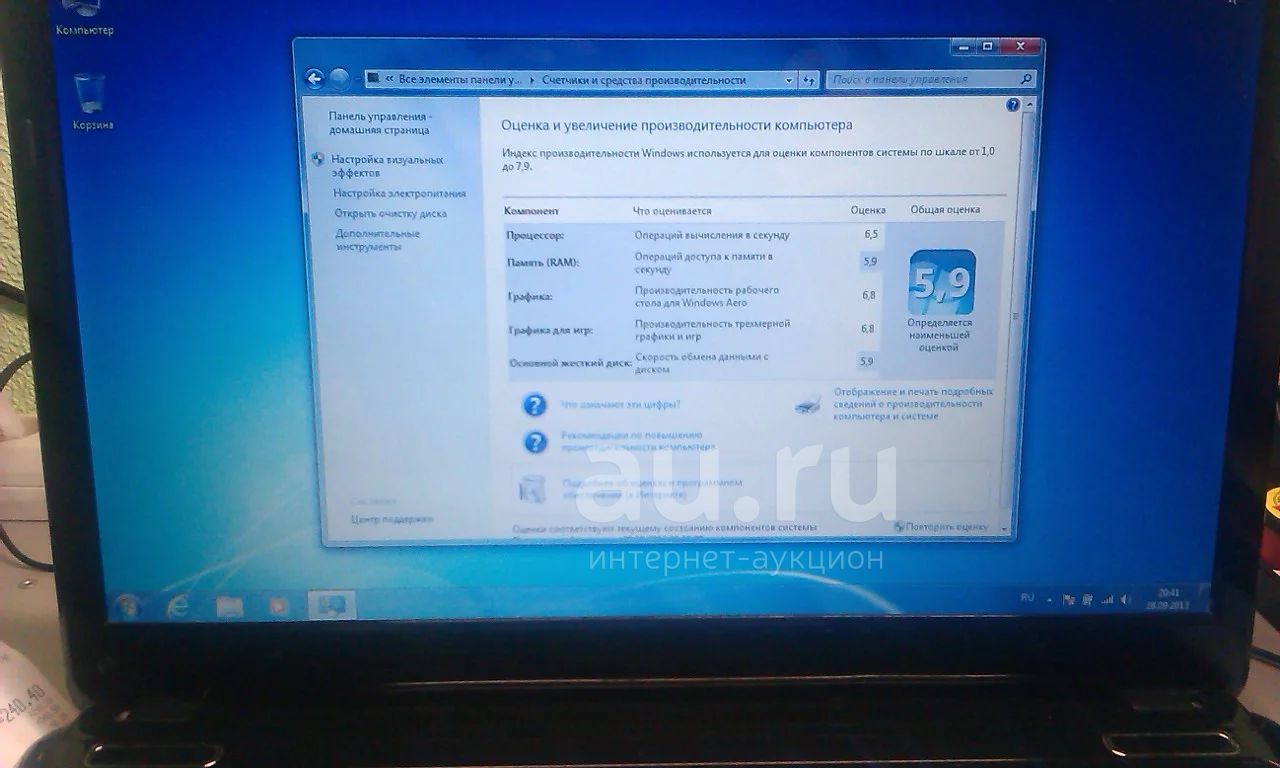1280x768 pixels.
Task: Click 'Операций вычисления в секунду' description
Action: (x=712, y=235)
